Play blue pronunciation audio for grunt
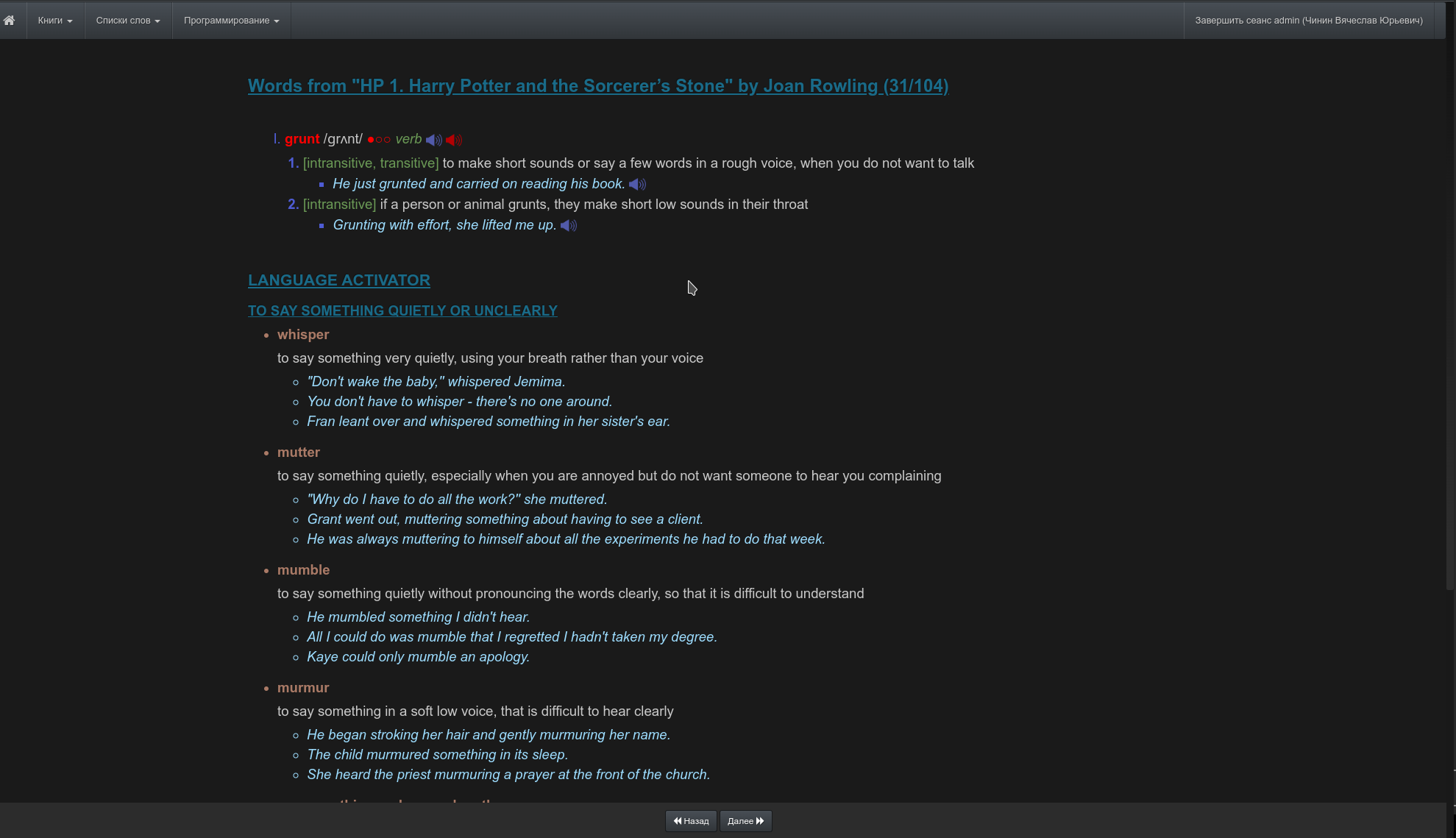This screenshot has height=838, width=1456. coord(434,140)
